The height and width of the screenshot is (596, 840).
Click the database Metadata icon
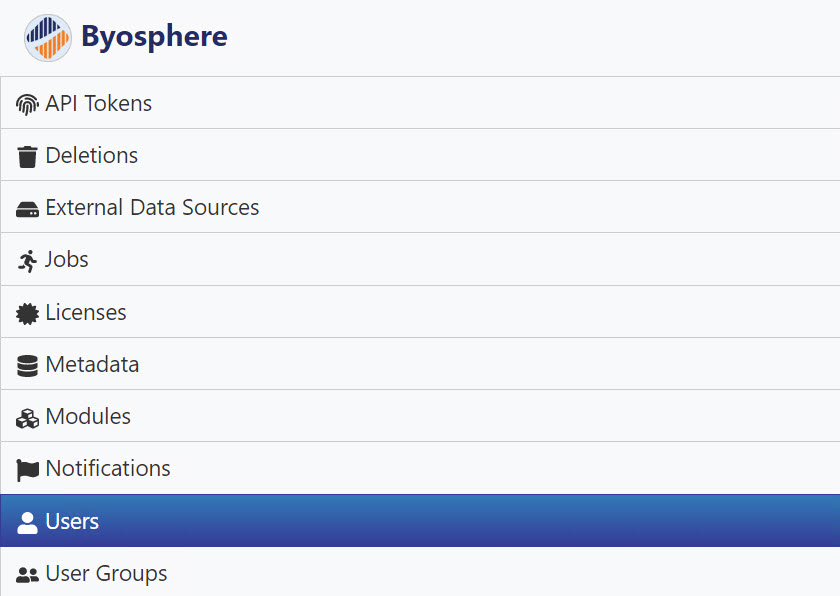coord(27,366)
